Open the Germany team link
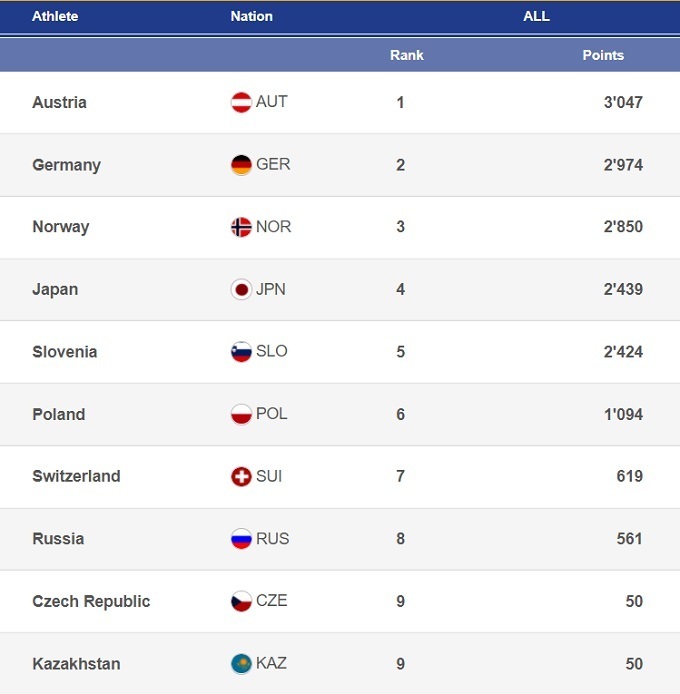Viewport: 680px width, 694px height. 67,165
